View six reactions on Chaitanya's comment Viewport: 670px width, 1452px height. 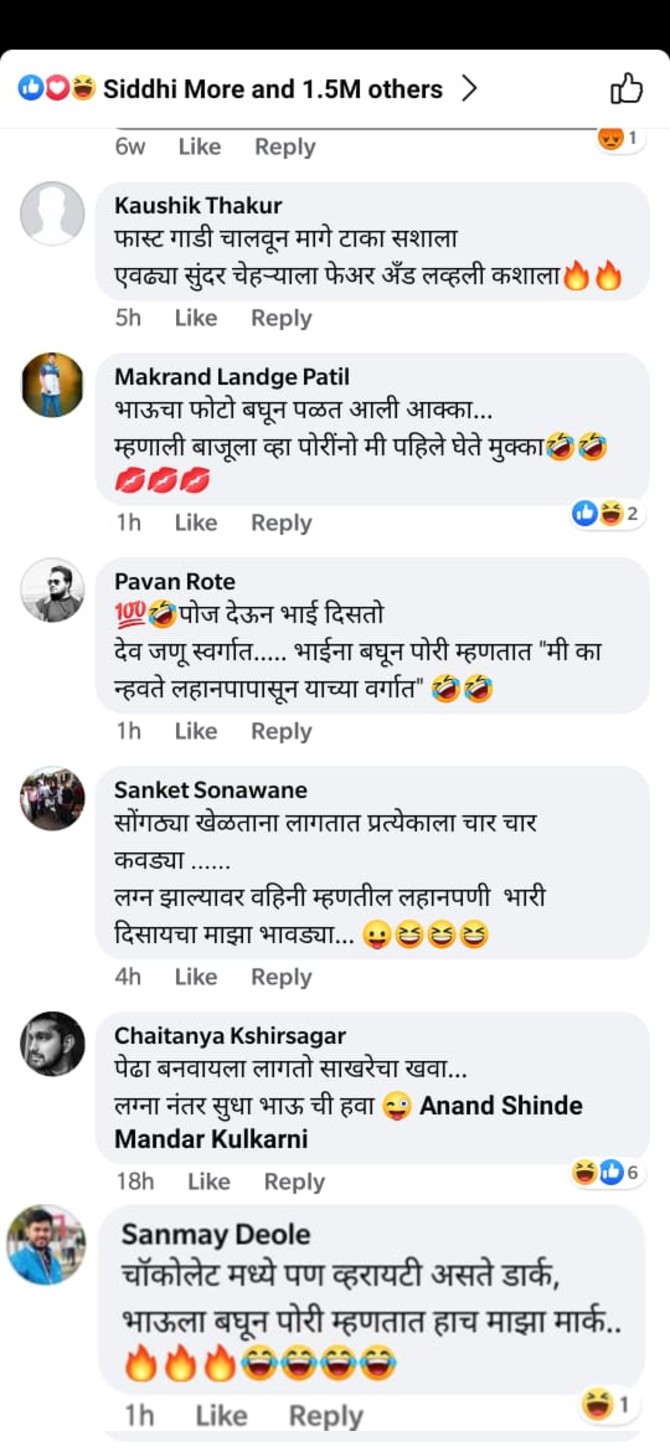coord(605,1172)
